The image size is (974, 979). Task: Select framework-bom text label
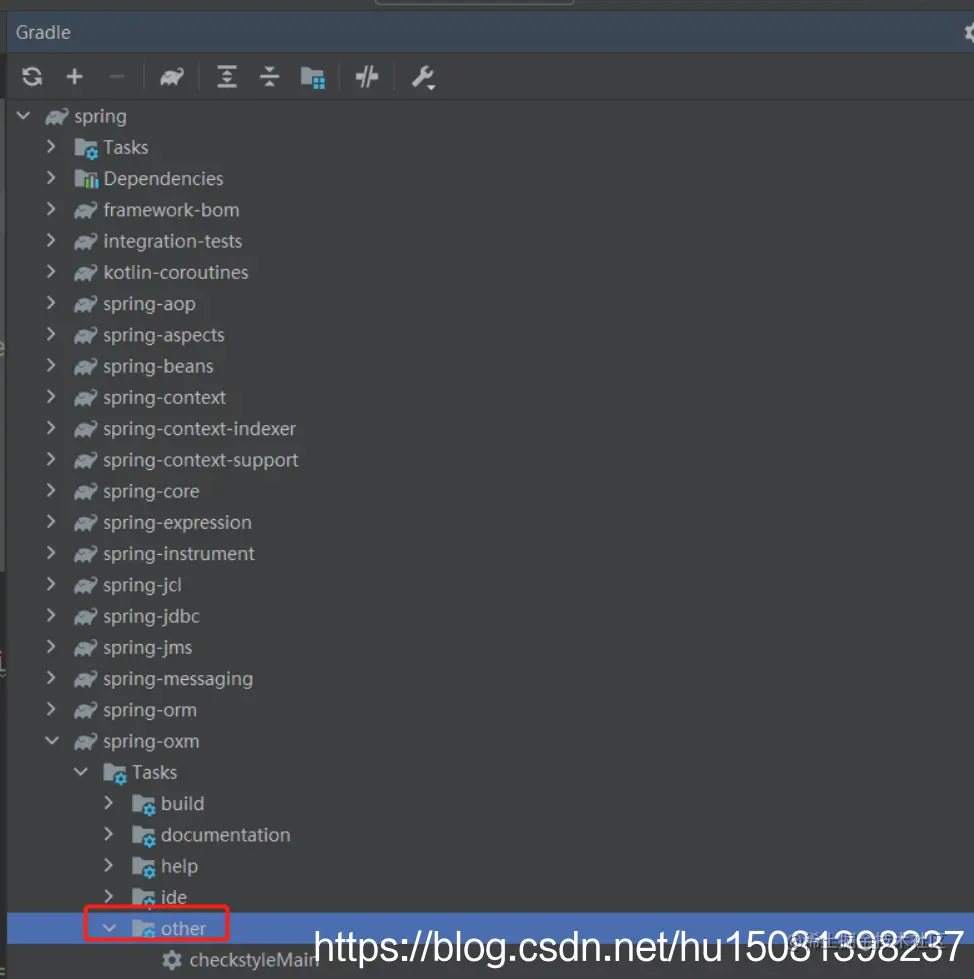point(172,210)
